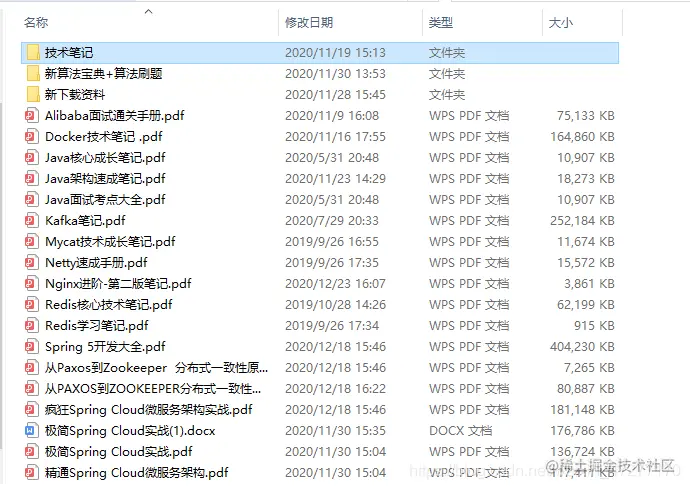Select the file name Spring 5开发大全.pdf
690x489 pixels.
coord(105,347)
